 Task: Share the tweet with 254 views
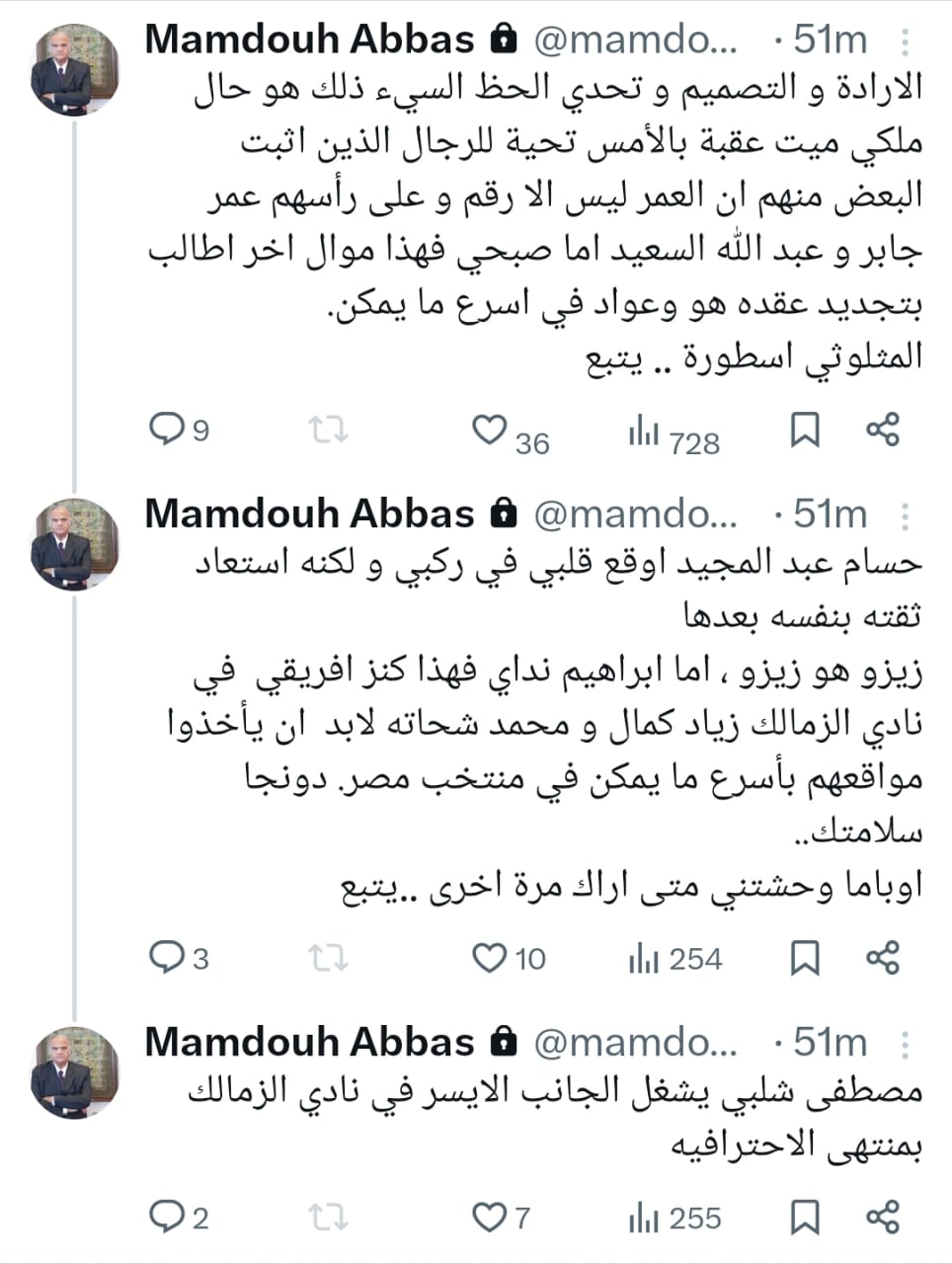click(x=882, y=957)
